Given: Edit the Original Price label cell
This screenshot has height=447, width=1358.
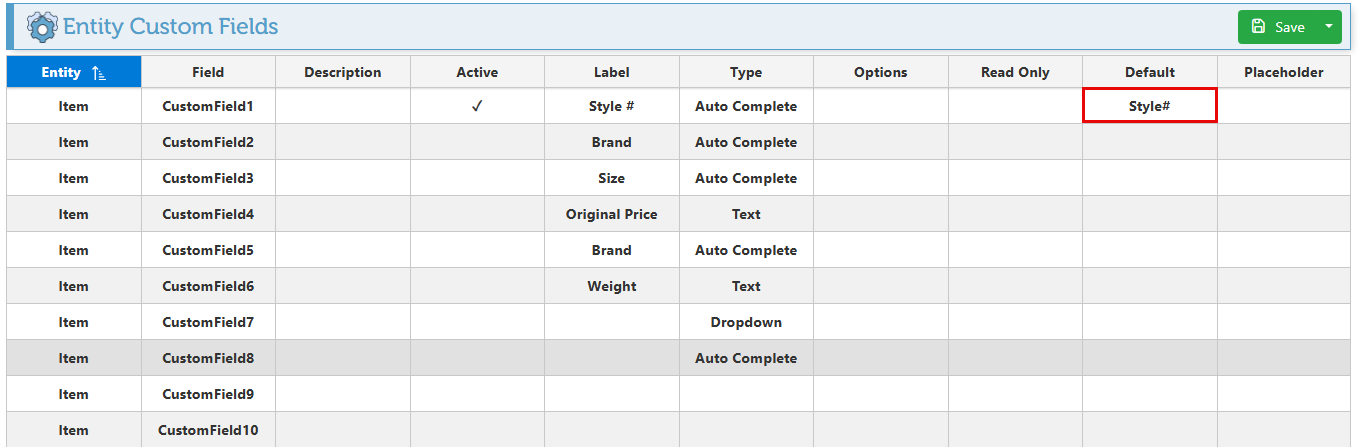Looking at the screenshot, I should (611, 214).
